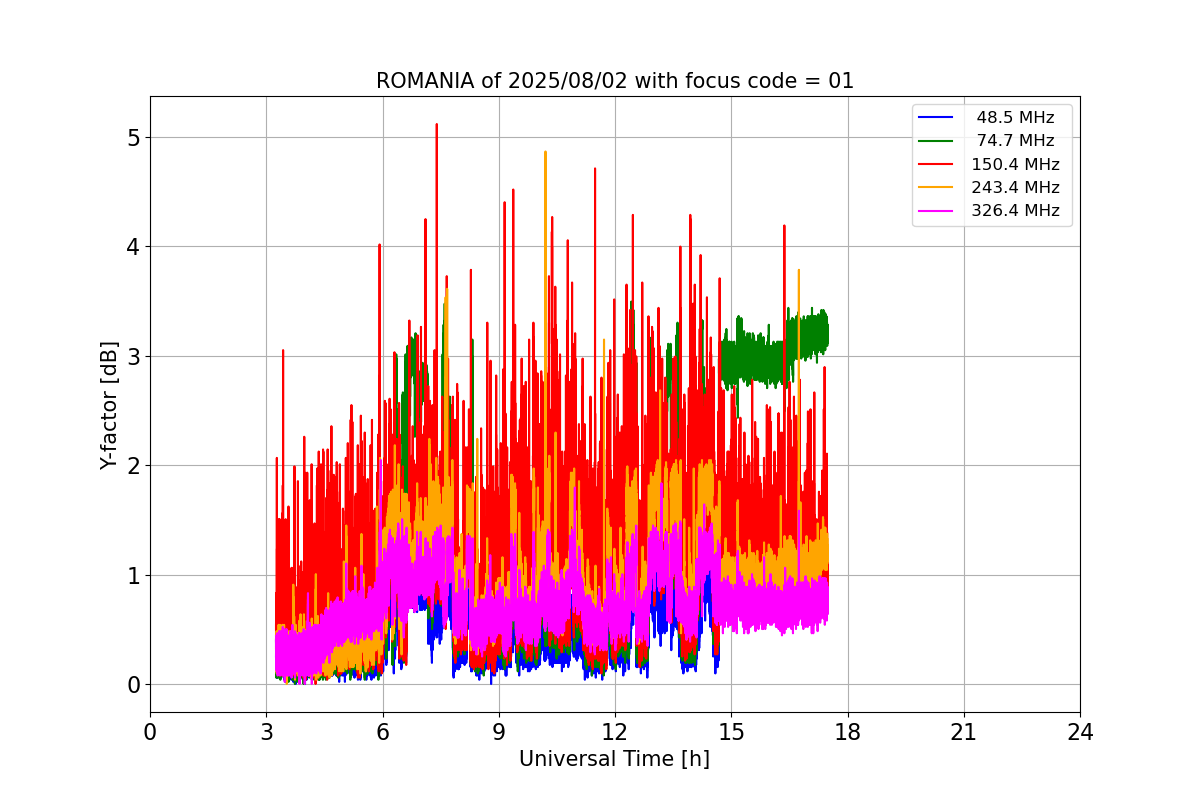Click x-axis tick label 3

tap(266, 732)
